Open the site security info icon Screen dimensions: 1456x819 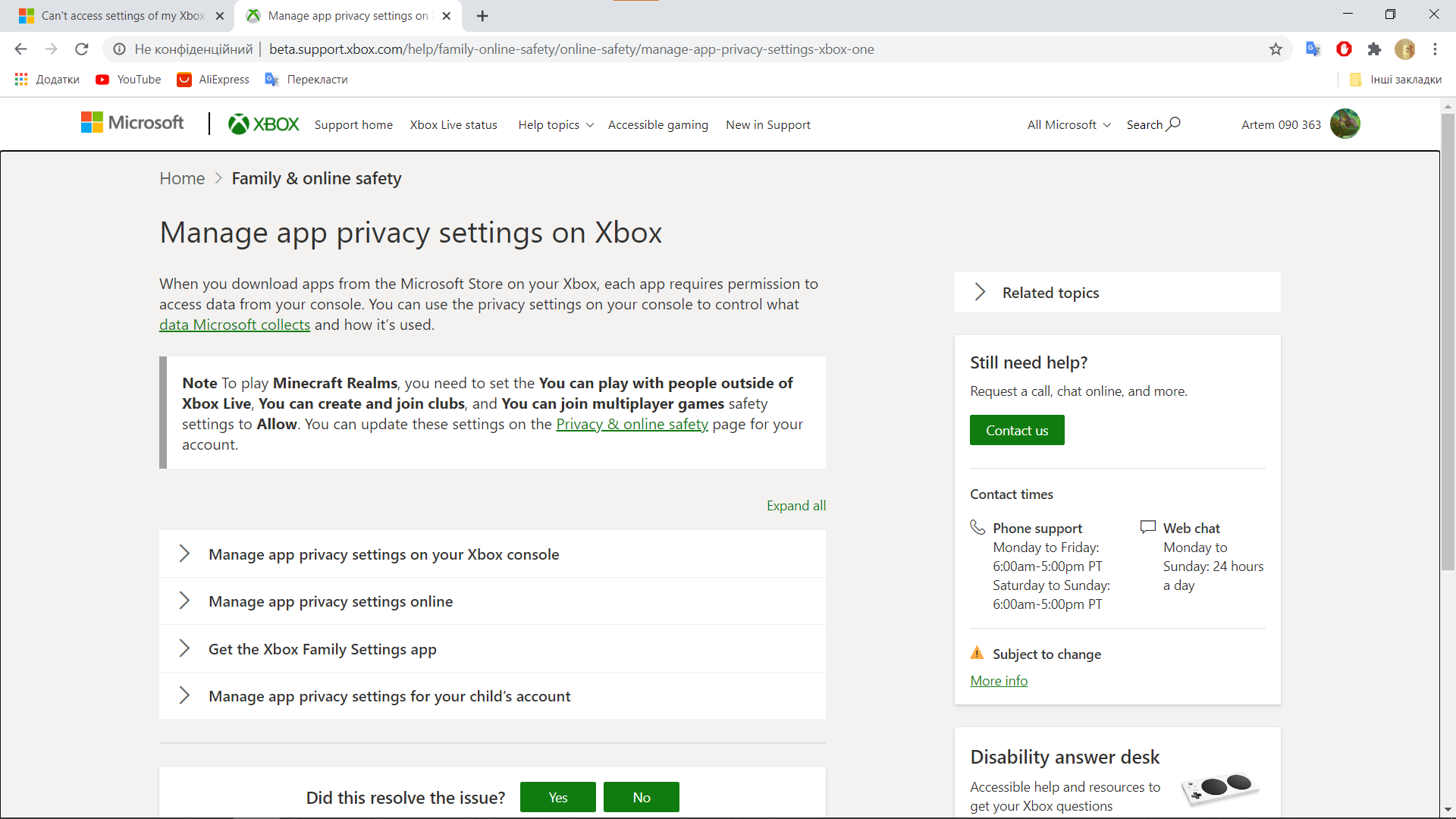[119, 49]
